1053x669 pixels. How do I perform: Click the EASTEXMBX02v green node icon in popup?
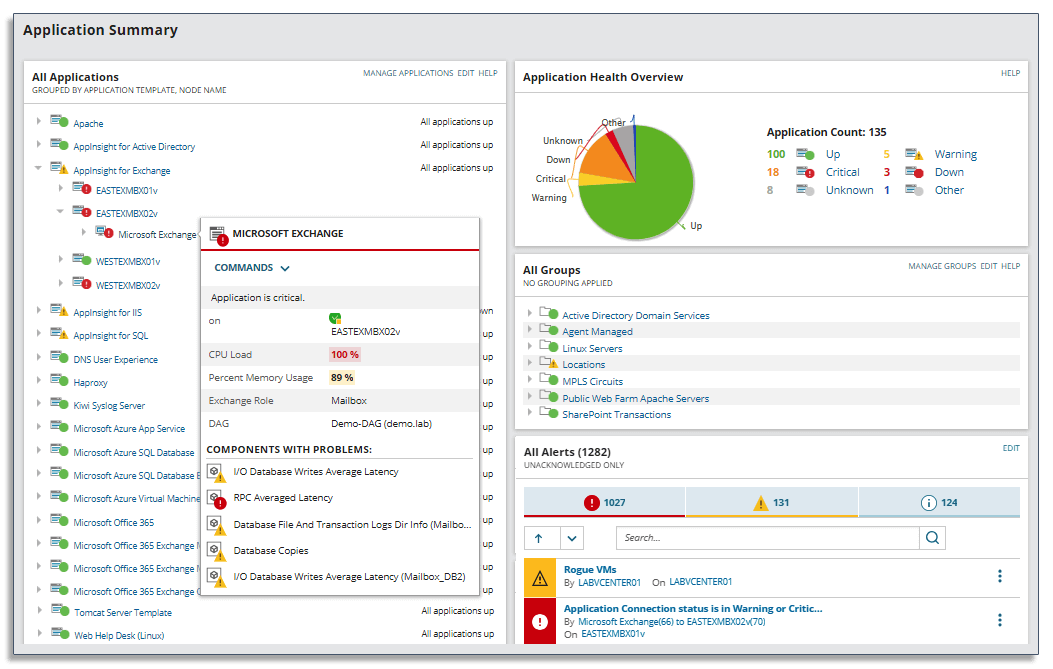click(335, 318)
